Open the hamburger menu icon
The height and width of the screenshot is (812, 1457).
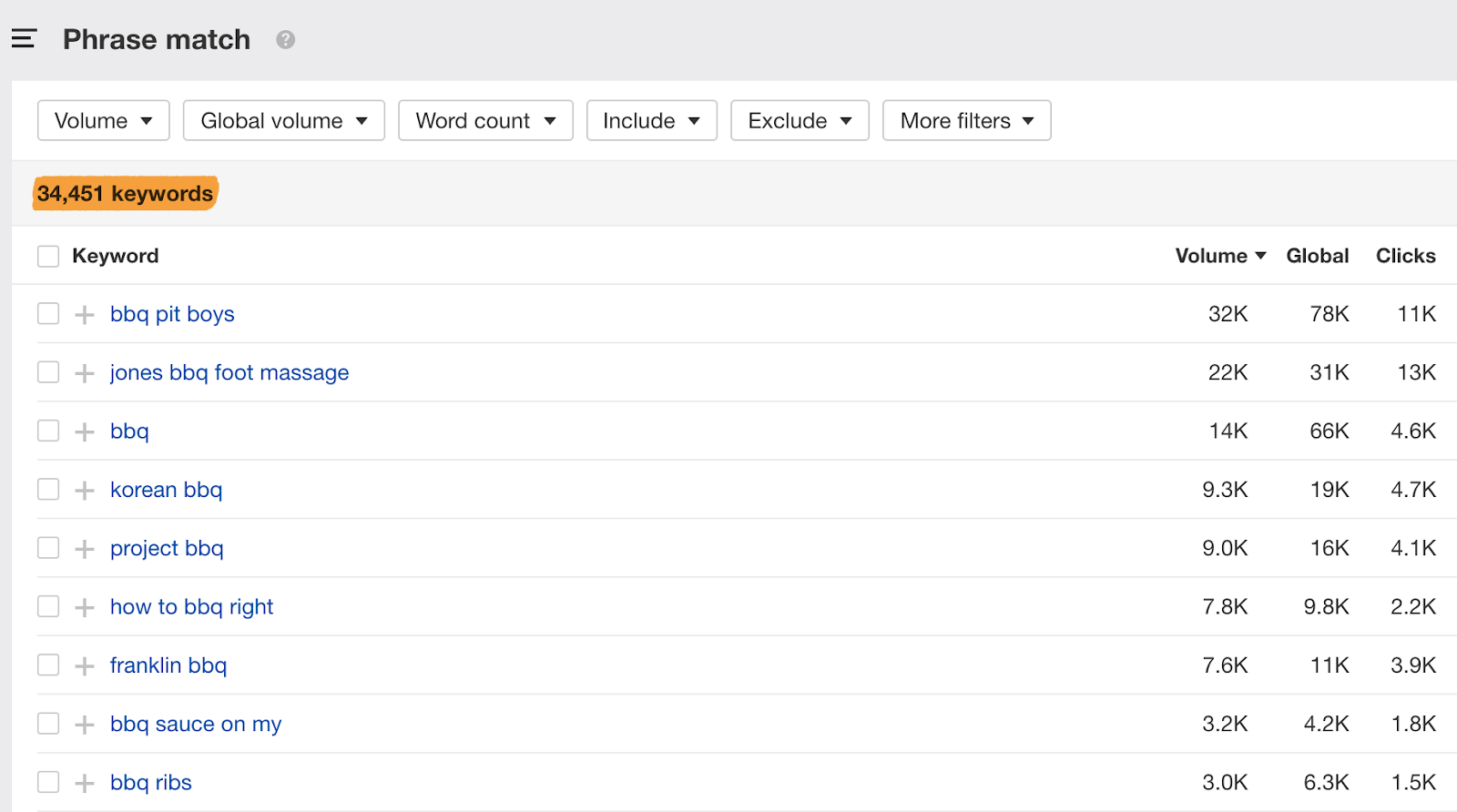coord(24,39)
